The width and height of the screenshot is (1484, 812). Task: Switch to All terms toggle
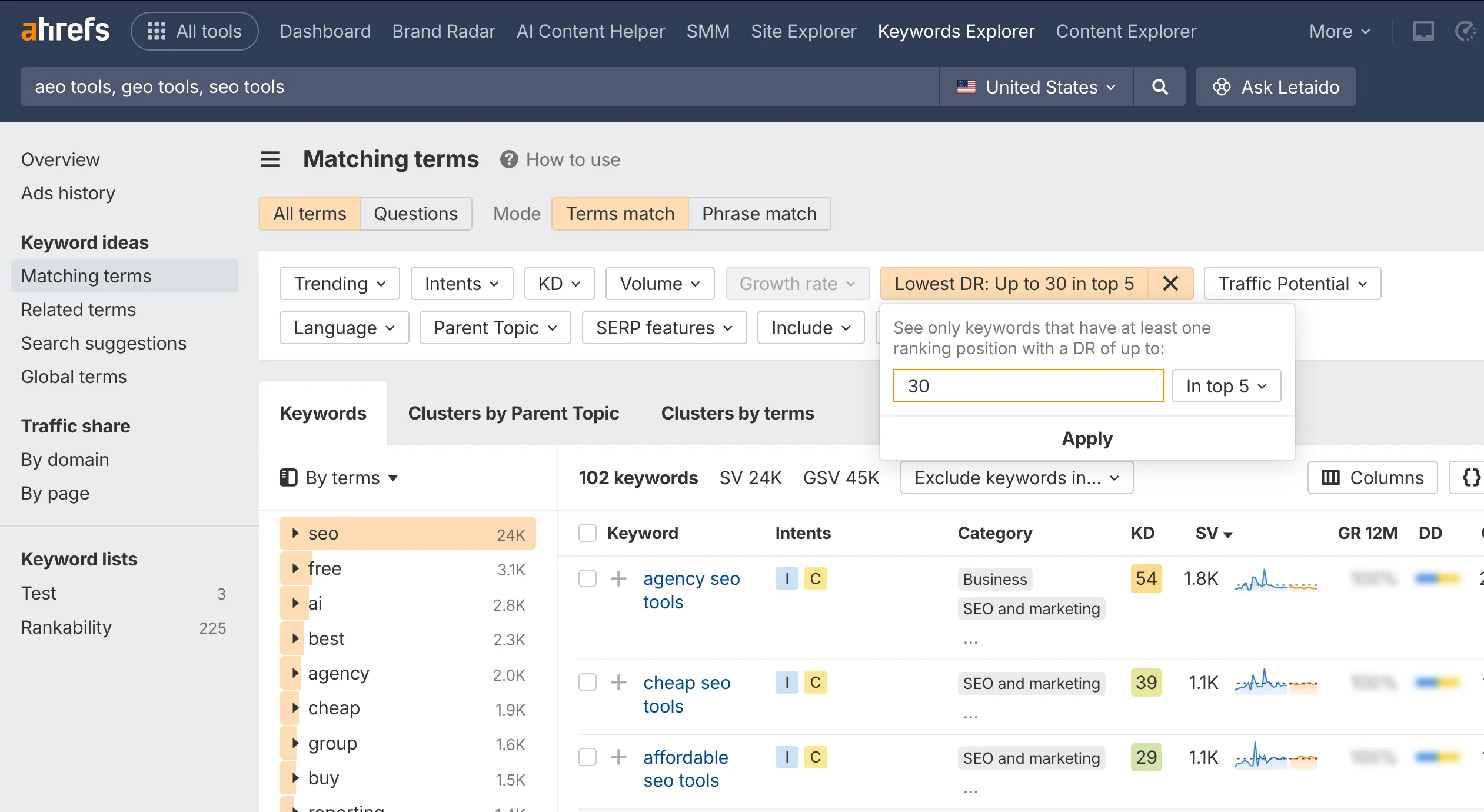(x=310, y=214)
